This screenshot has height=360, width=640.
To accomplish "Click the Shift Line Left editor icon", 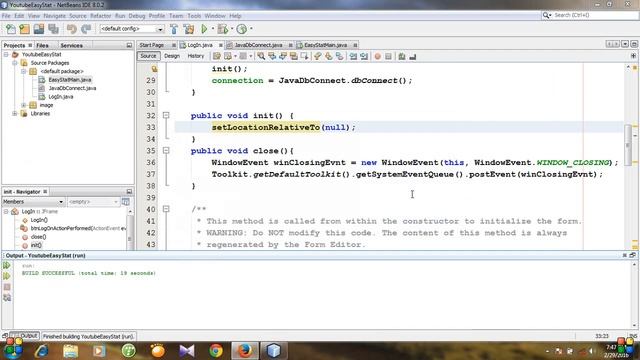I will pyautogui.click(x=353, y=56).
